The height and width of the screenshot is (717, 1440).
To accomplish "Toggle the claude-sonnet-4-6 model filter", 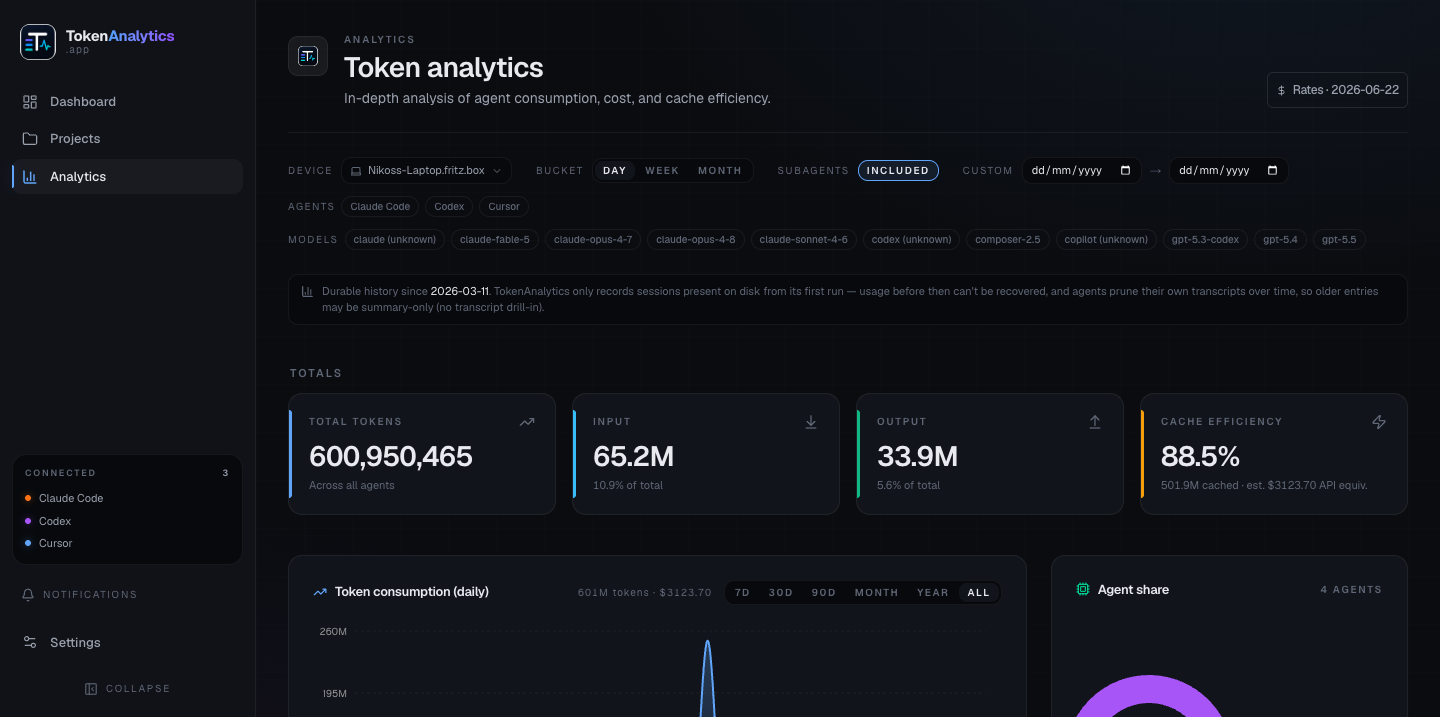I will click(x=804, y=240).
